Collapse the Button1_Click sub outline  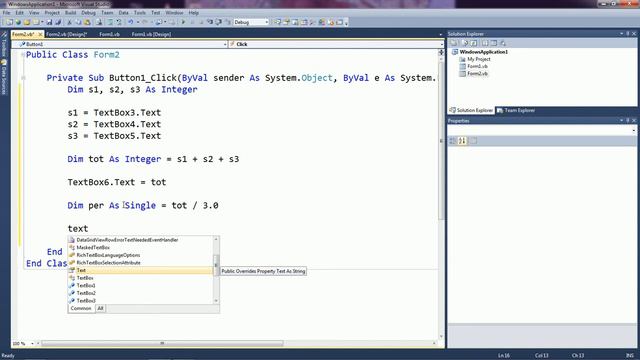tap(23, 78)
